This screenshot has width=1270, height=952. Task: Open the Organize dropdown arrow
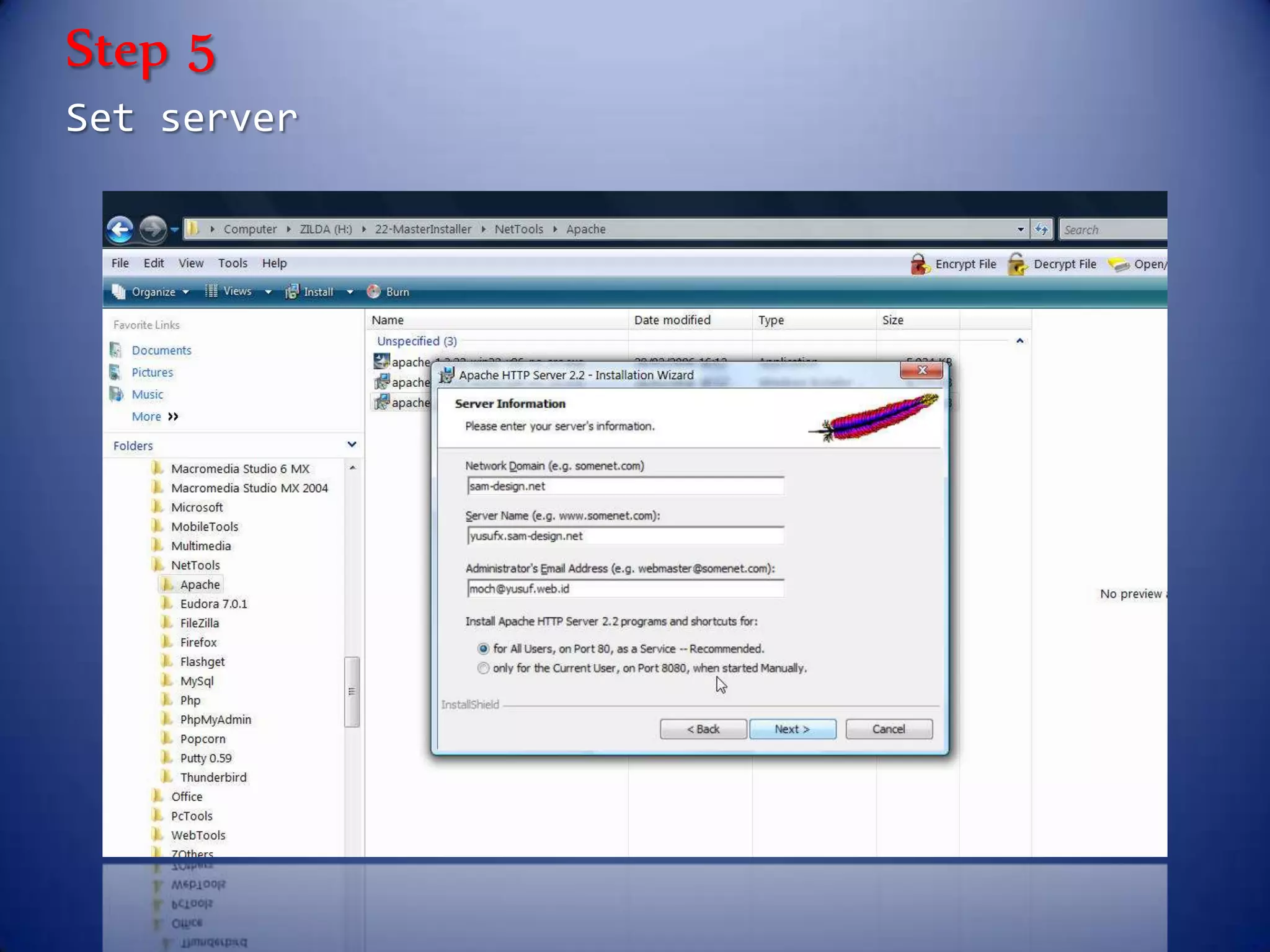(185, 292)
